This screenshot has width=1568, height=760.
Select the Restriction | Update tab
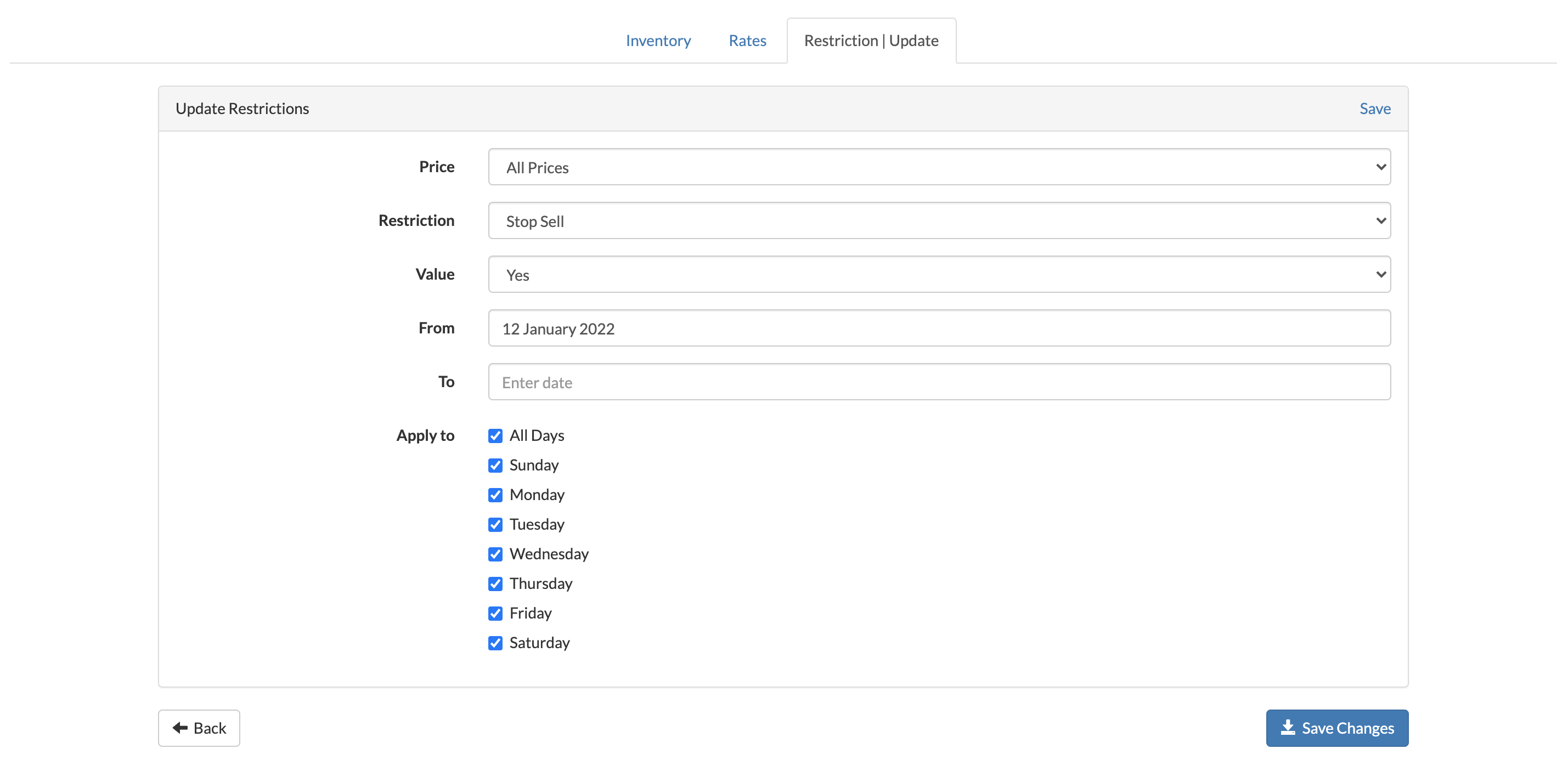pyautogui.click(x=871, y=41)
